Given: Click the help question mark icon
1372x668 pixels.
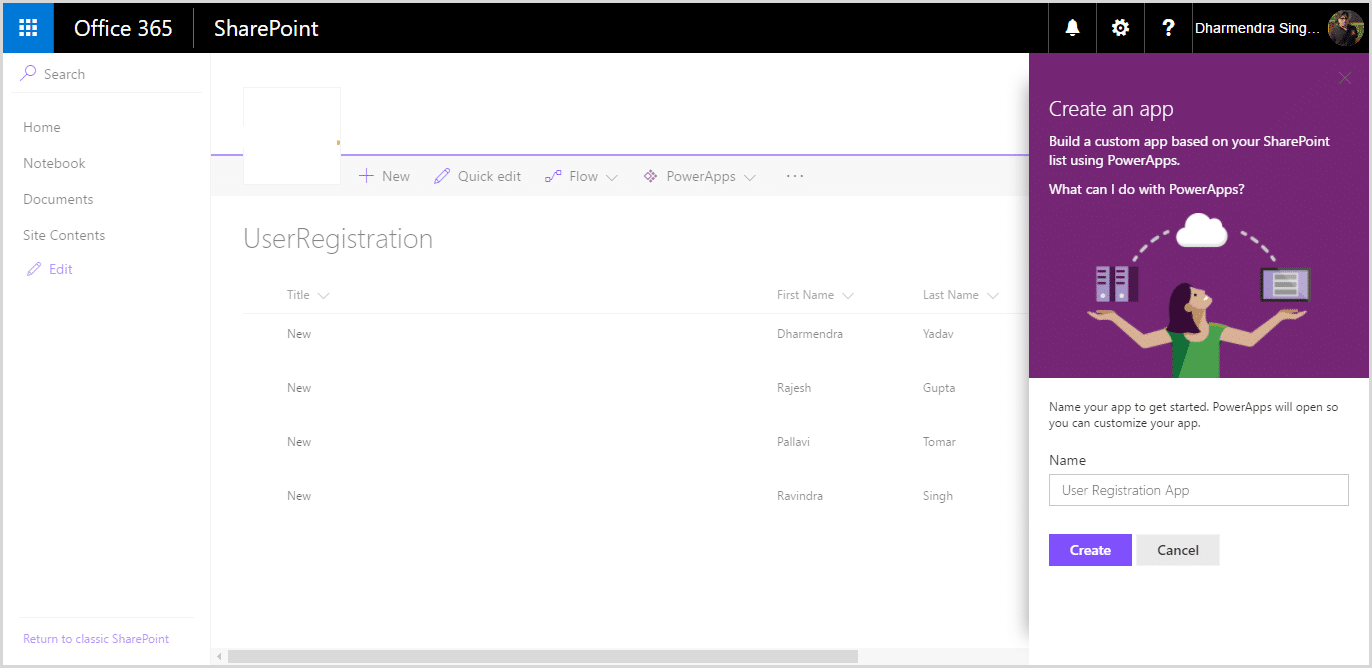Looking at the screenshot, I should 1168,28.
